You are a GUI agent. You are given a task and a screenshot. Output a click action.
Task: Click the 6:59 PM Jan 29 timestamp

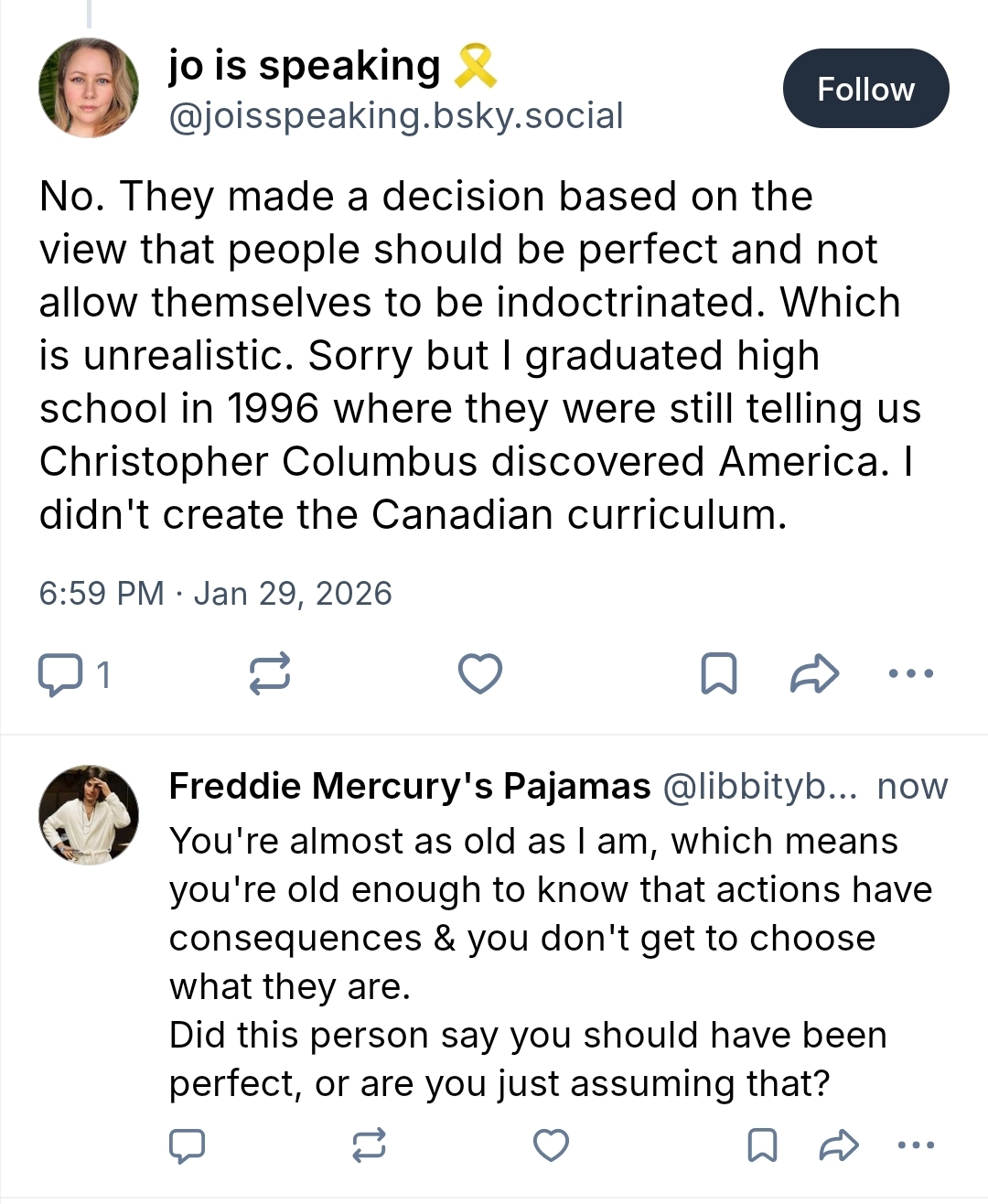(215, 594)
